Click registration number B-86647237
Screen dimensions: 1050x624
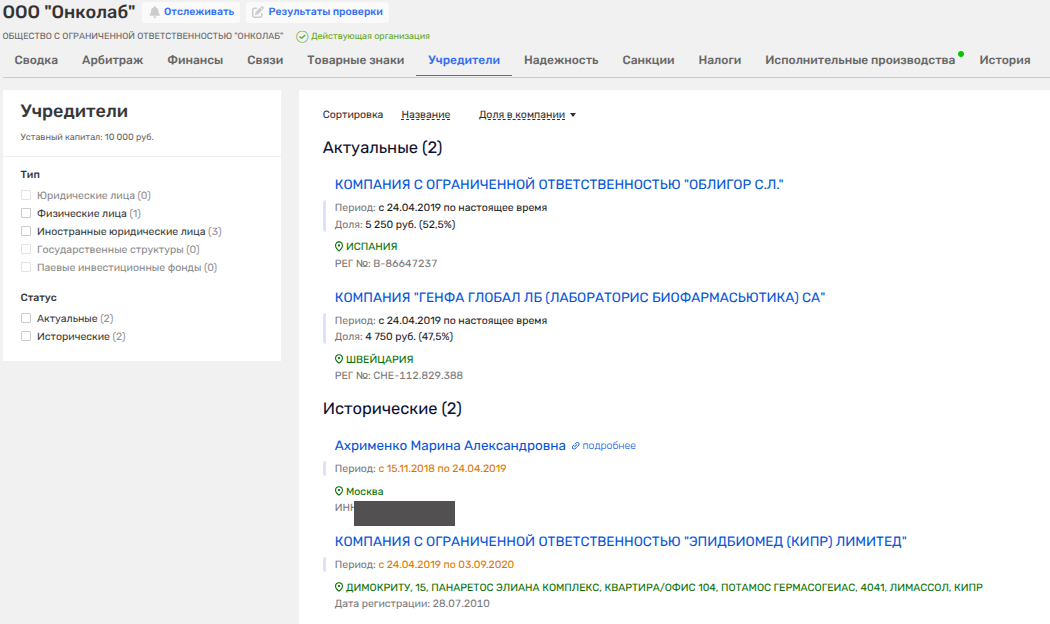coord(405,263)
